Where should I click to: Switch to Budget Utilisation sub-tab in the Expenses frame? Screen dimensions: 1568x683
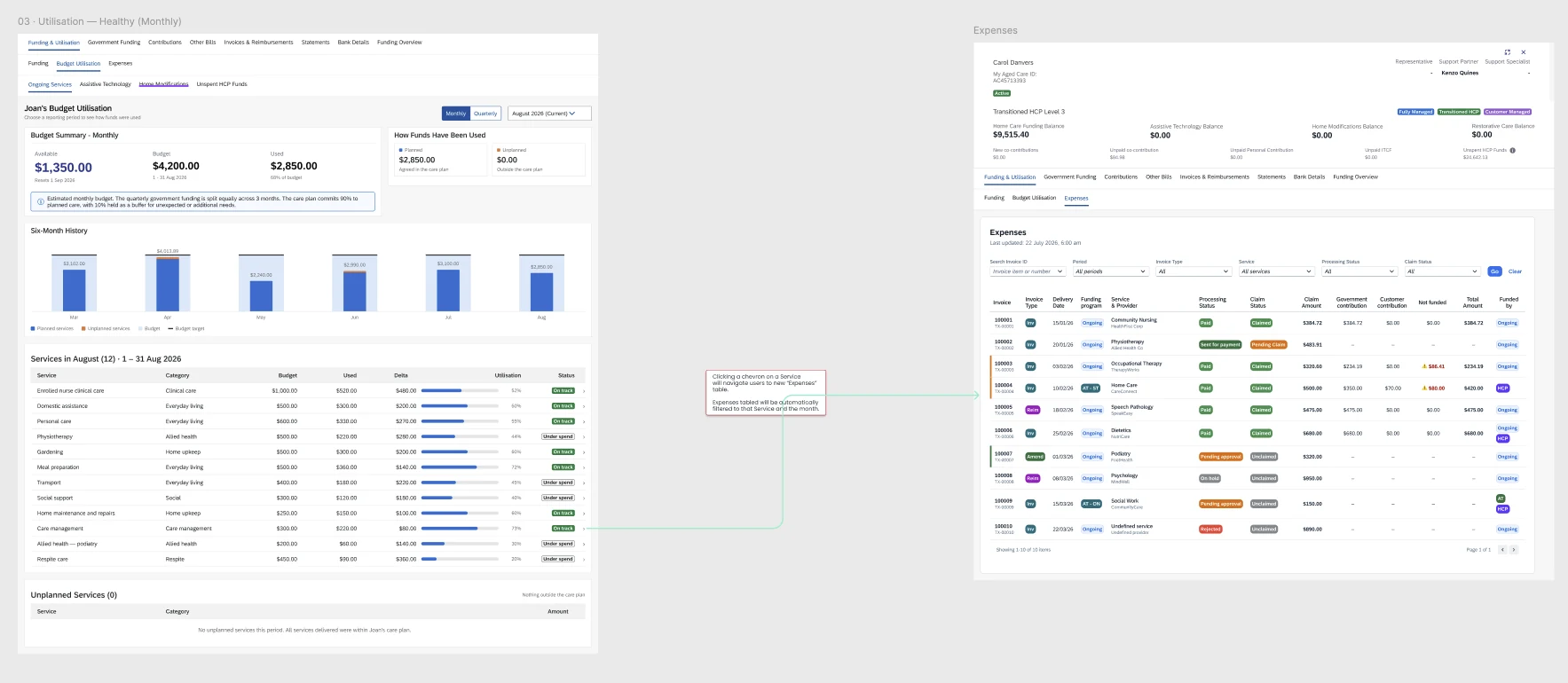pyautogui.click(x=1034, y=198)
